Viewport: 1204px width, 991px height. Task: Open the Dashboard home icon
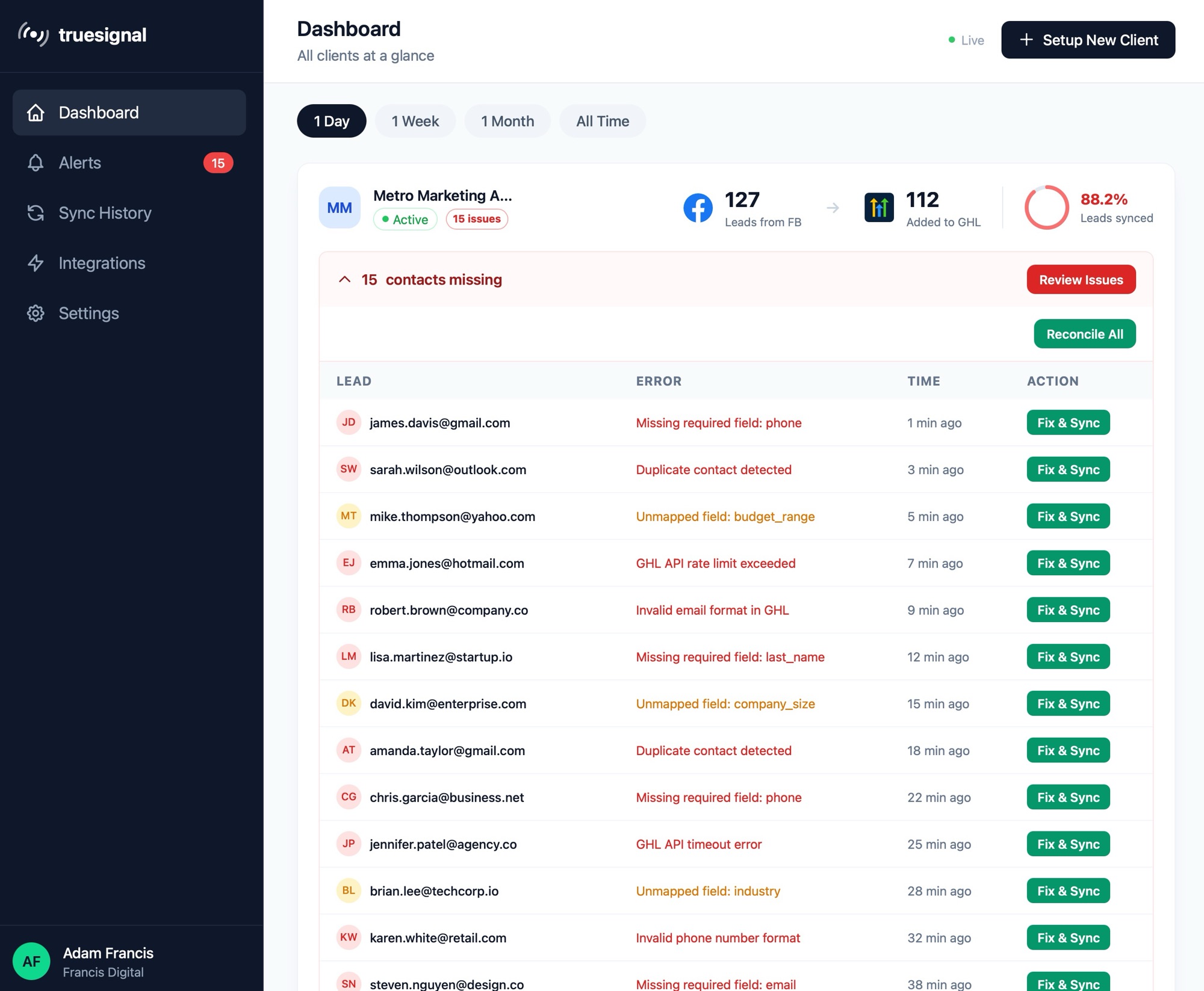[x=36, y=113]
